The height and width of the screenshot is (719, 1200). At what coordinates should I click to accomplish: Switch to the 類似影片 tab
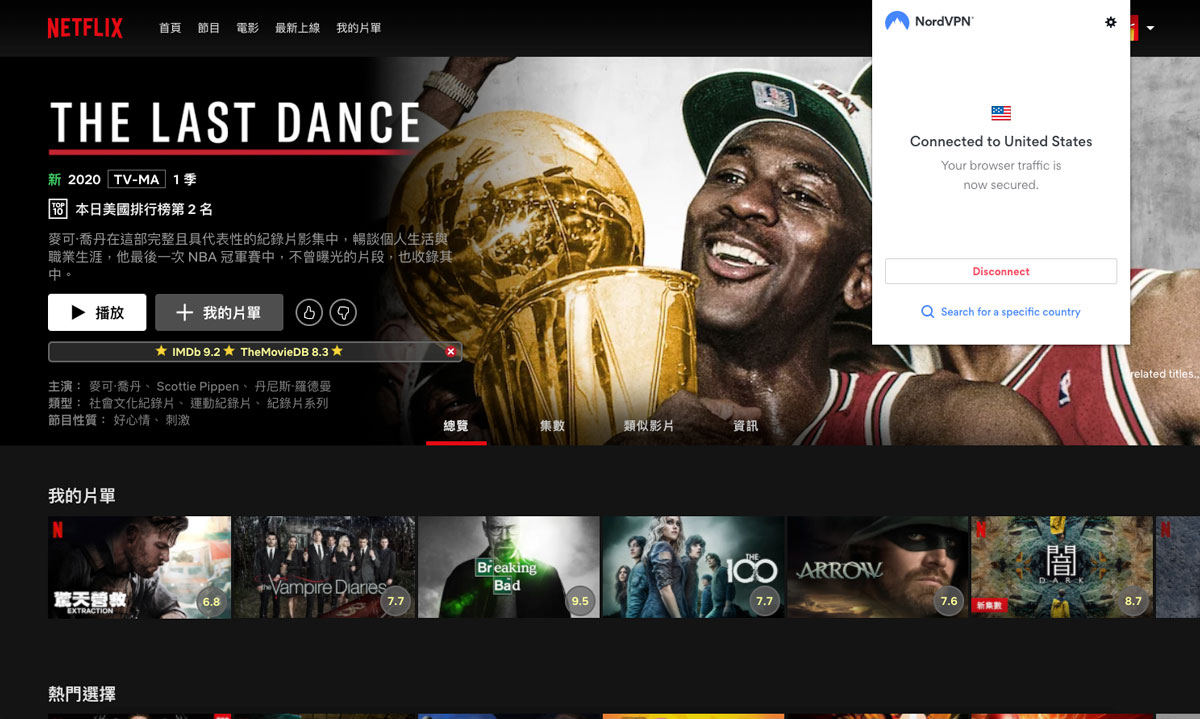[649, 426]
